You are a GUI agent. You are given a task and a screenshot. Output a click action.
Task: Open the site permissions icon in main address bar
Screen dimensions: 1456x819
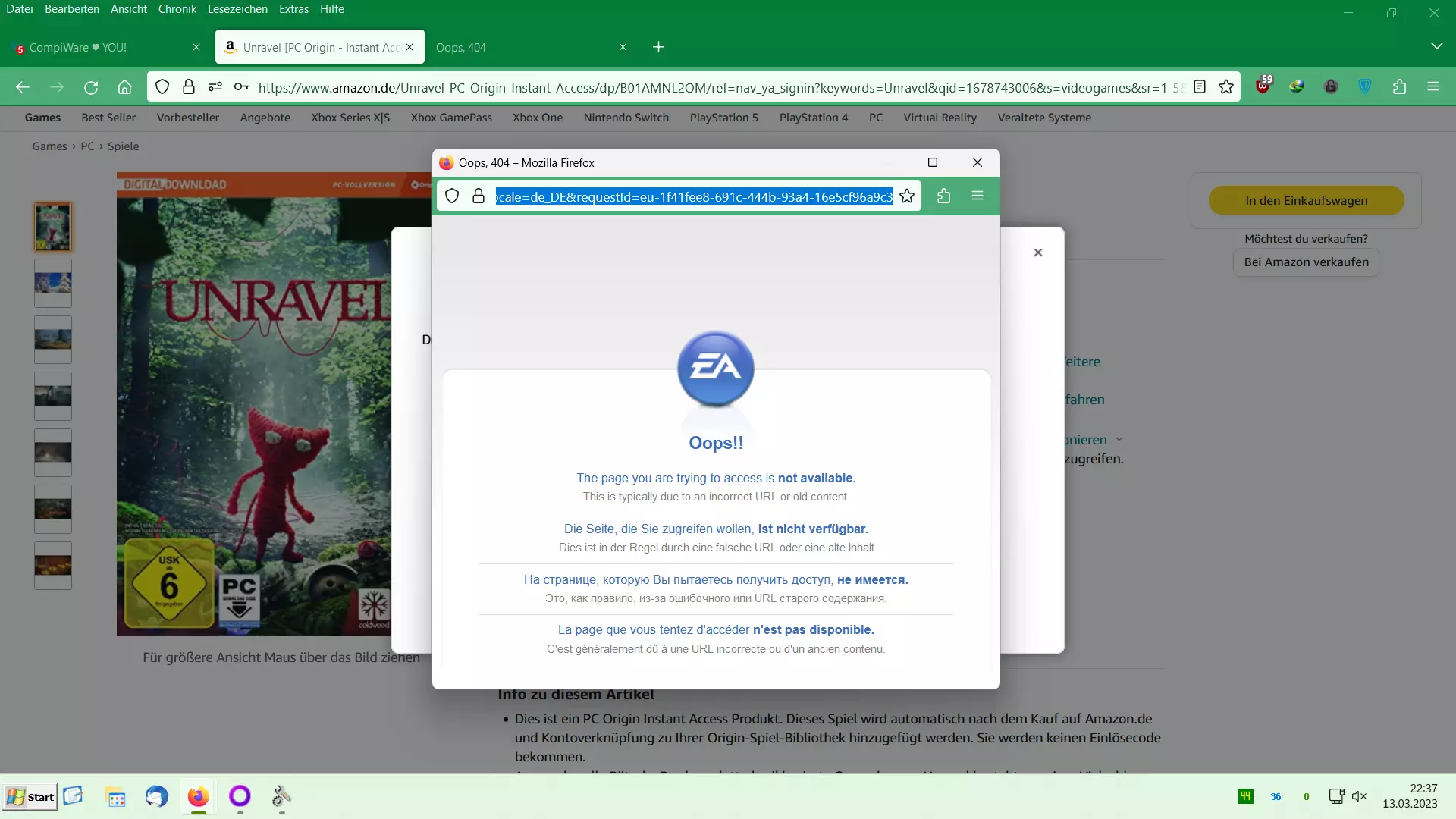215,87
